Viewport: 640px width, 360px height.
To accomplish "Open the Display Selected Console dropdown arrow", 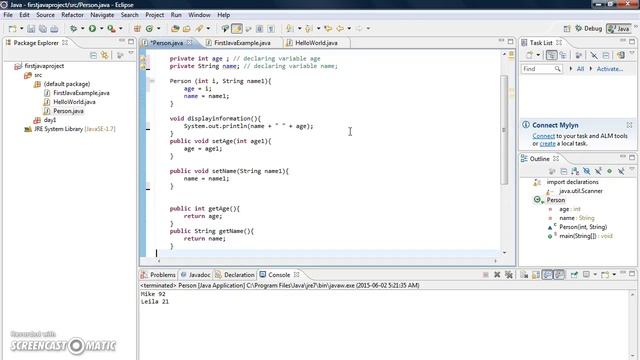I will tap(595, 275).
